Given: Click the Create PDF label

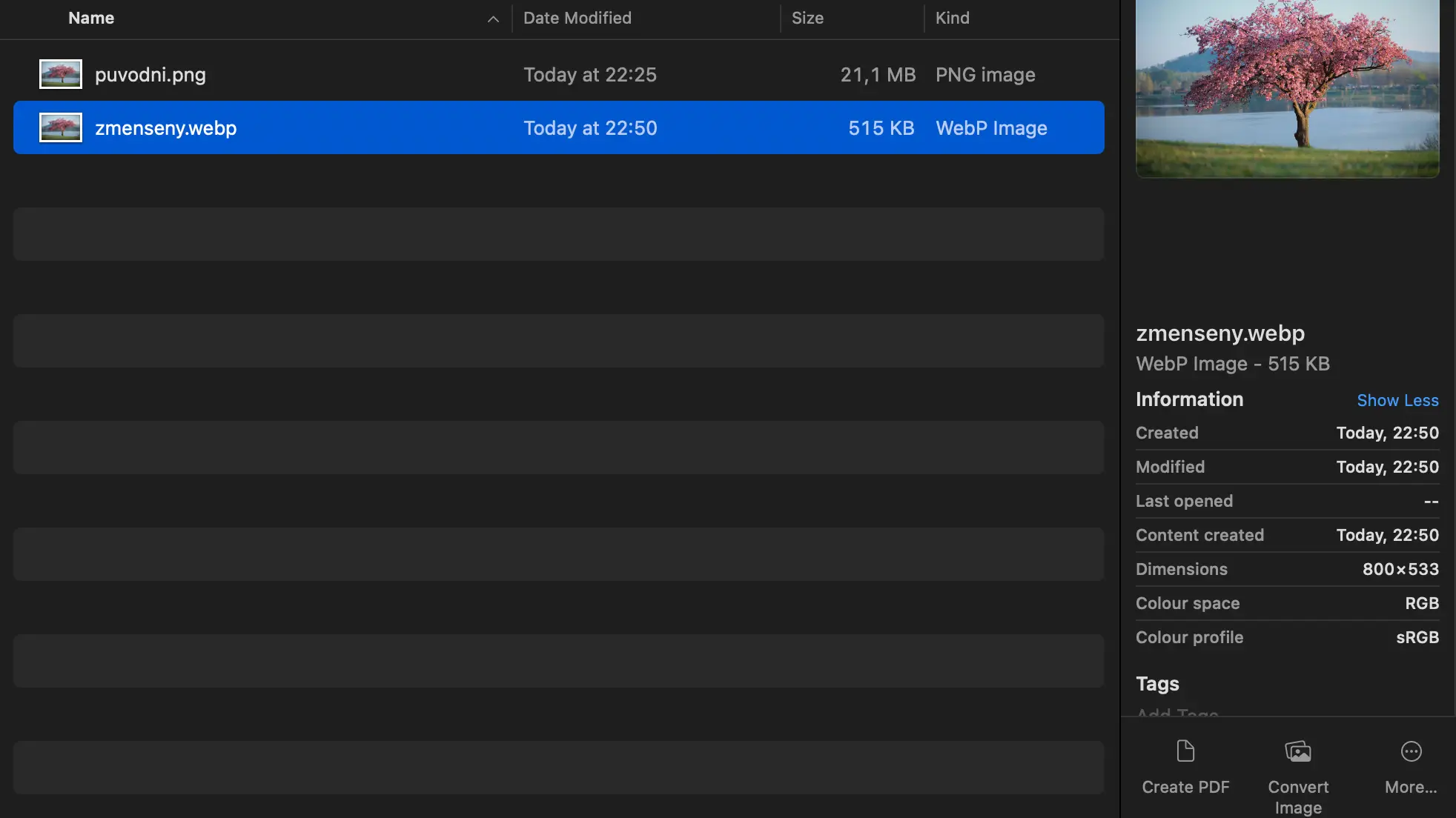Looking at the screenshot, I should (1185, 787).
